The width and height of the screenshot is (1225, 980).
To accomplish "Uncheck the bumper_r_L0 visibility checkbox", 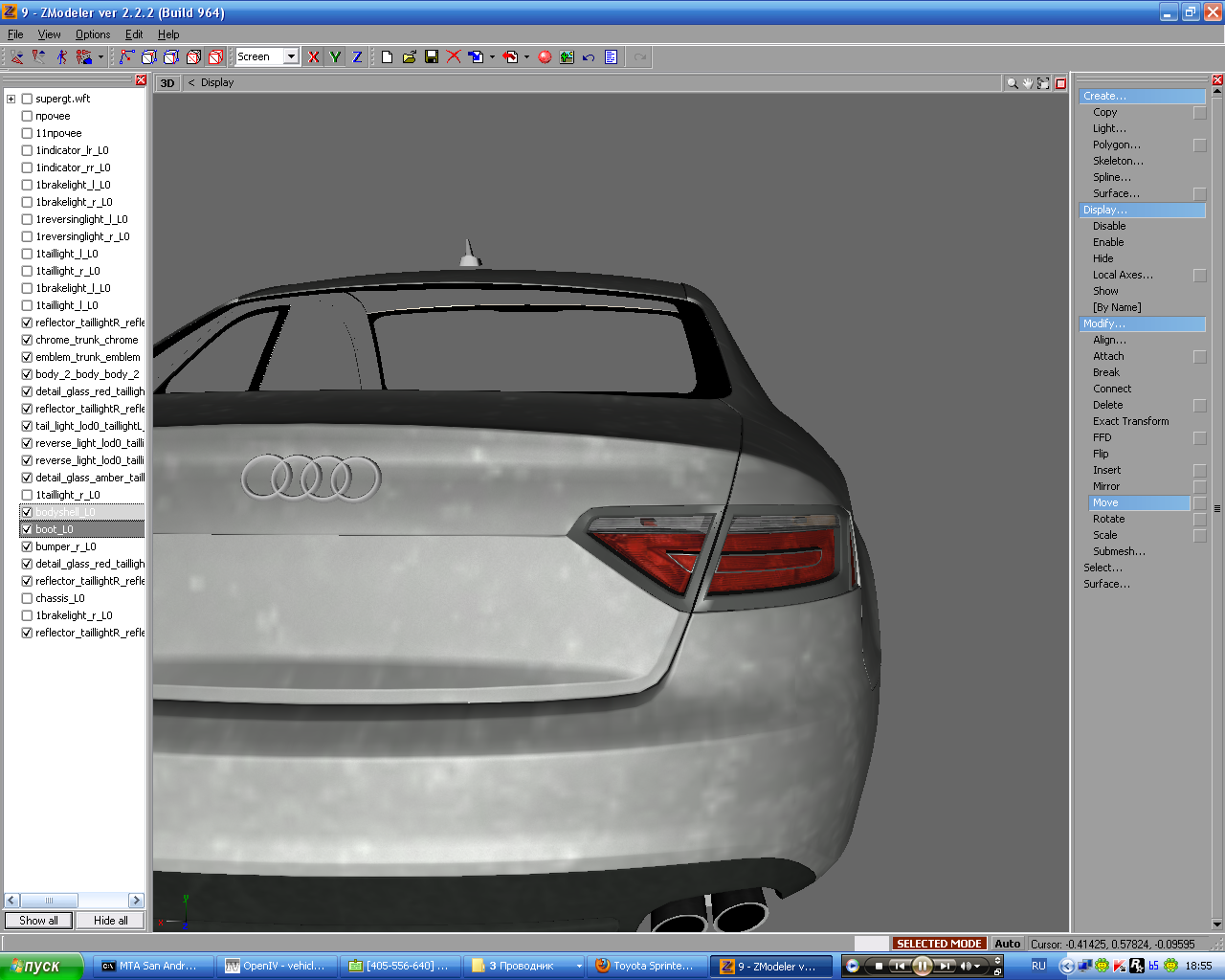I will (27, 546).
